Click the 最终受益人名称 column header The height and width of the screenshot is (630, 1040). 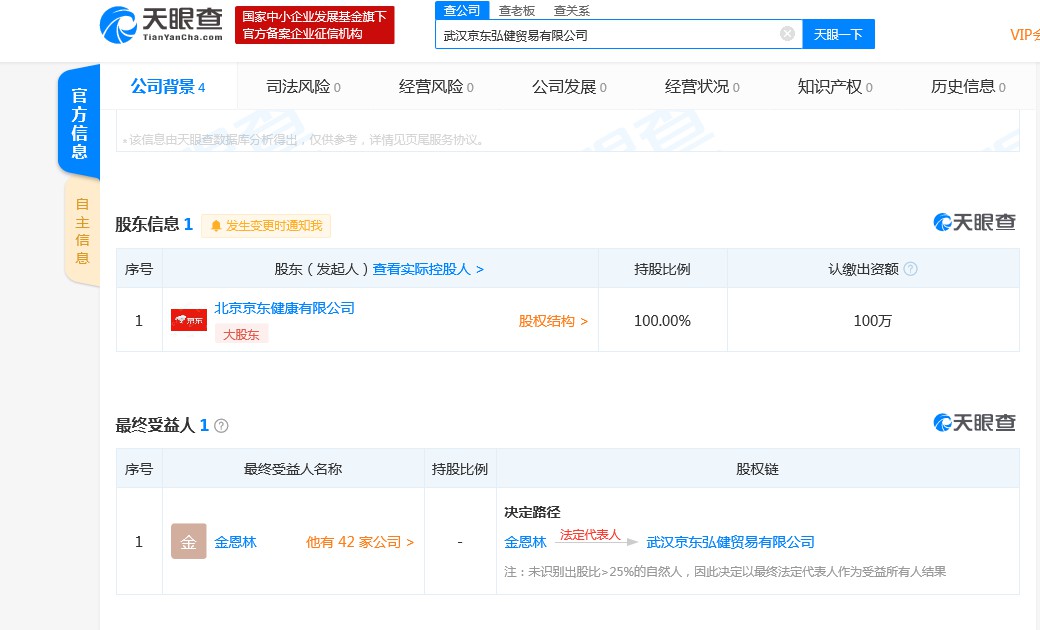pyautogui.click(x=293, y=470)
